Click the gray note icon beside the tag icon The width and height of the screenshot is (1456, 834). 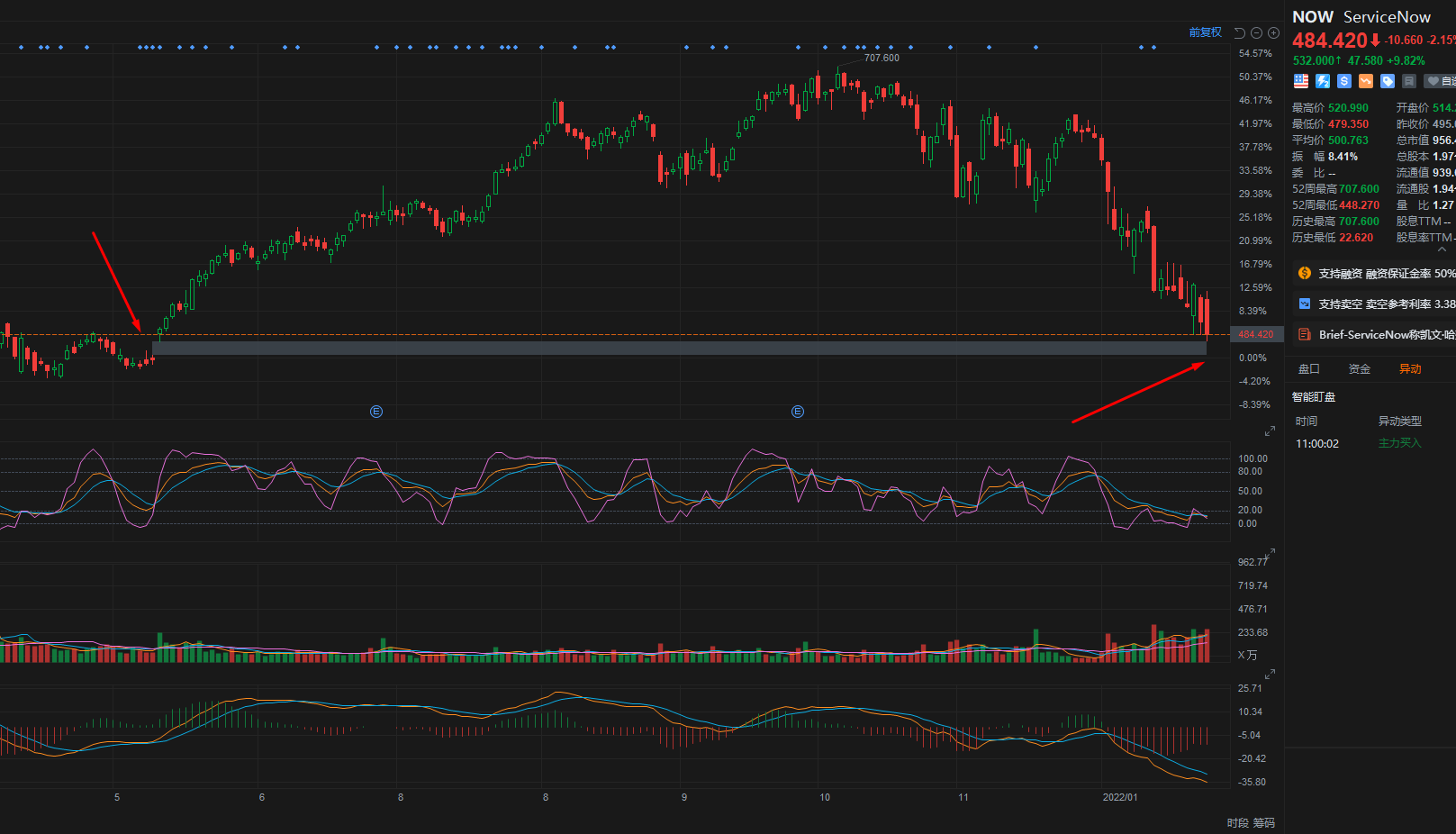point(1409,81)
